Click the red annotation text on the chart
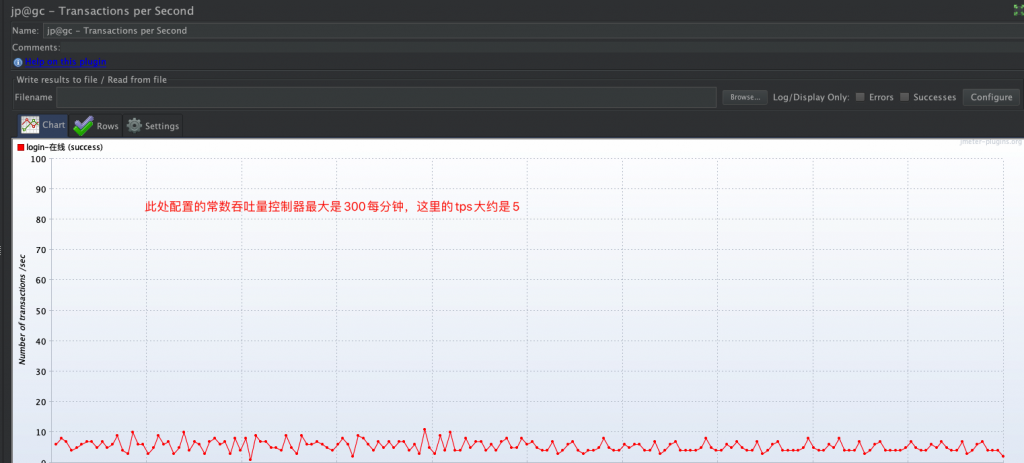Viewport: 1024px width, 463px height. [x=332, y=207]
